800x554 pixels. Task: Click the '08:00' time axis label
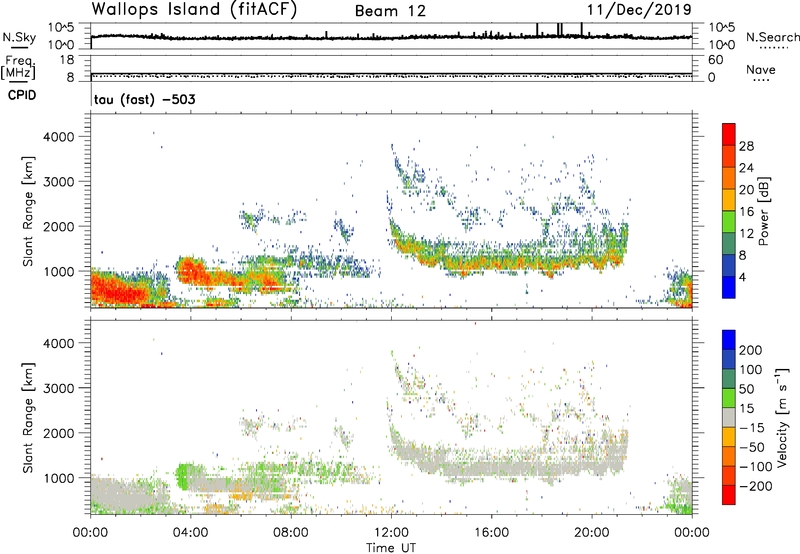pyautogui.click(x=291, y=533)
